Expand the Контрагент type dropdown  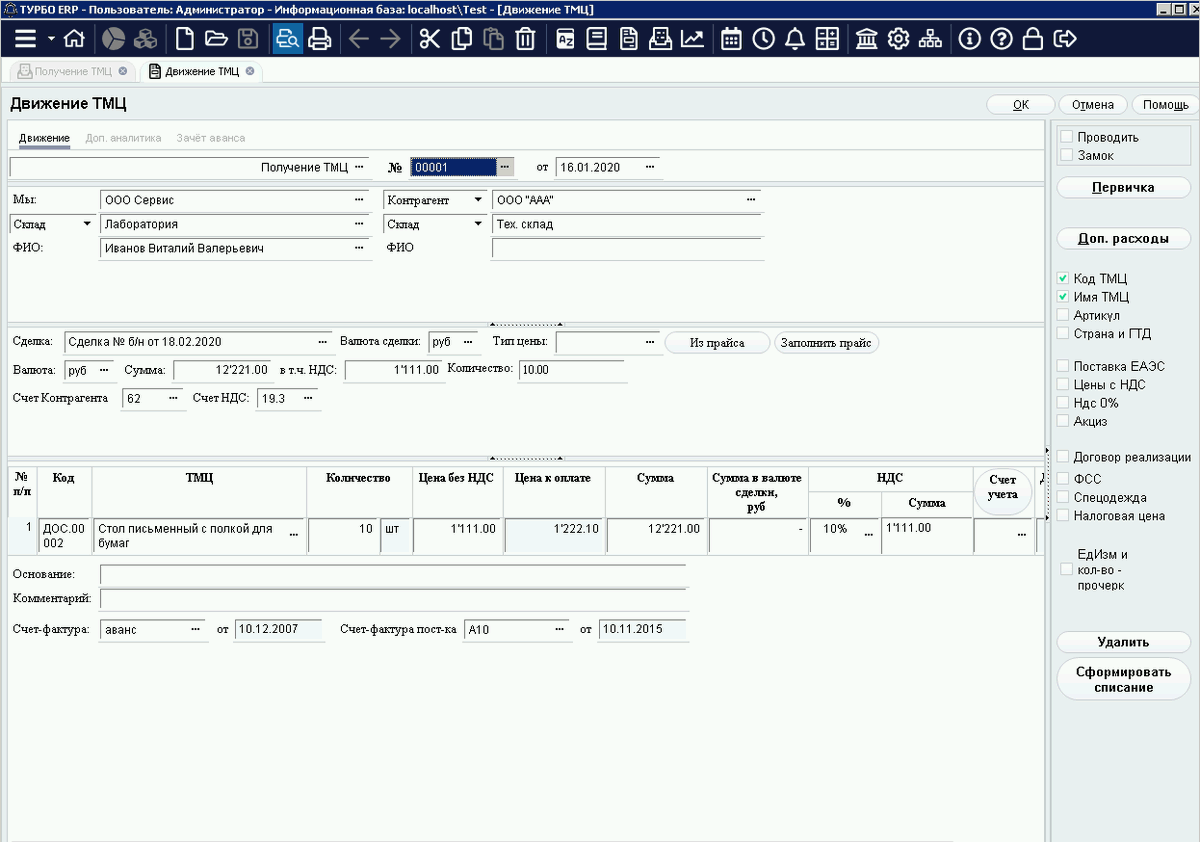pyautogui.click(x=478, y=200)
